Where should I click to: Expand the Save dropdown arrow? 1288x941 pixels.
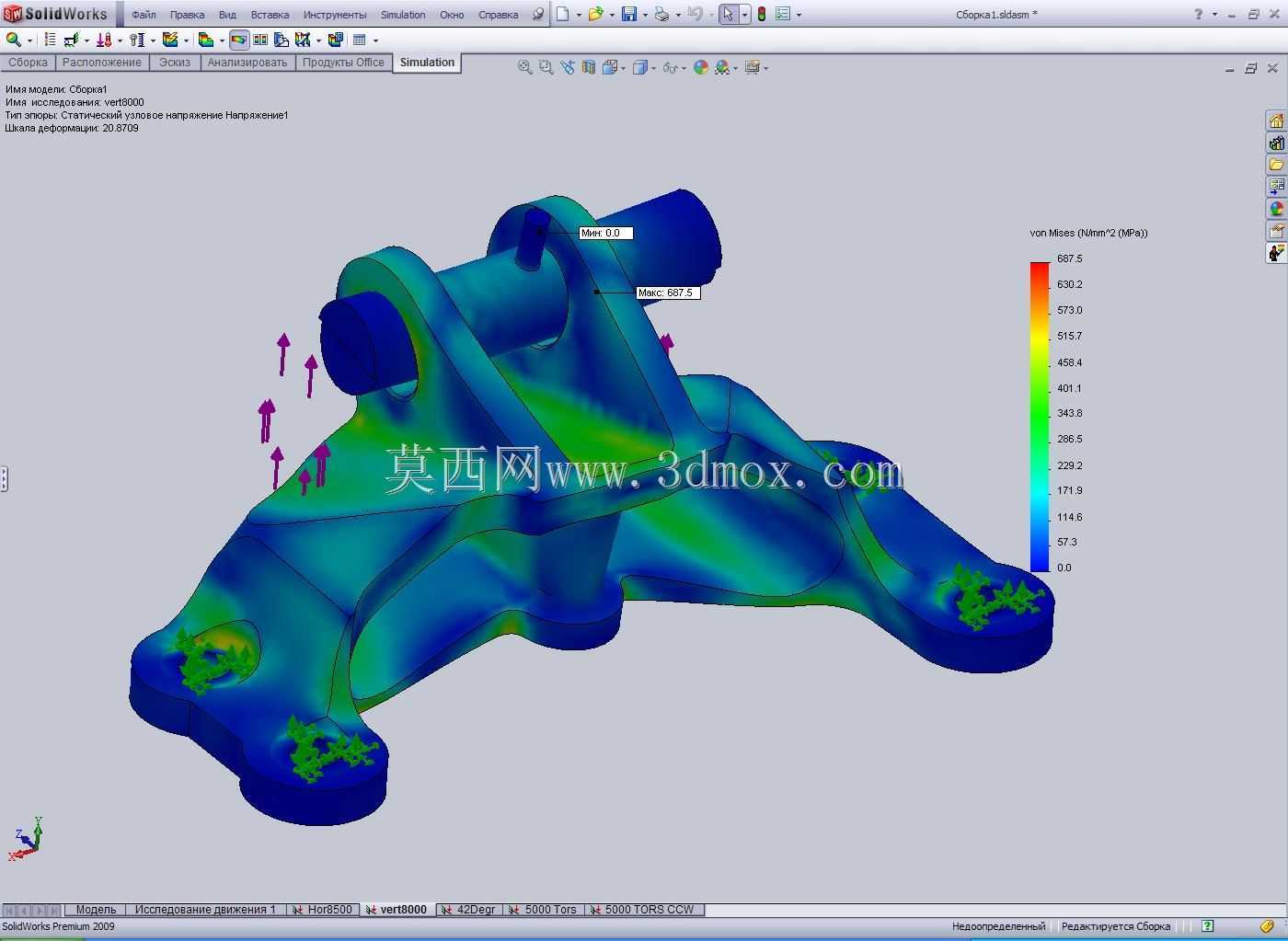[x=645, y=15]
